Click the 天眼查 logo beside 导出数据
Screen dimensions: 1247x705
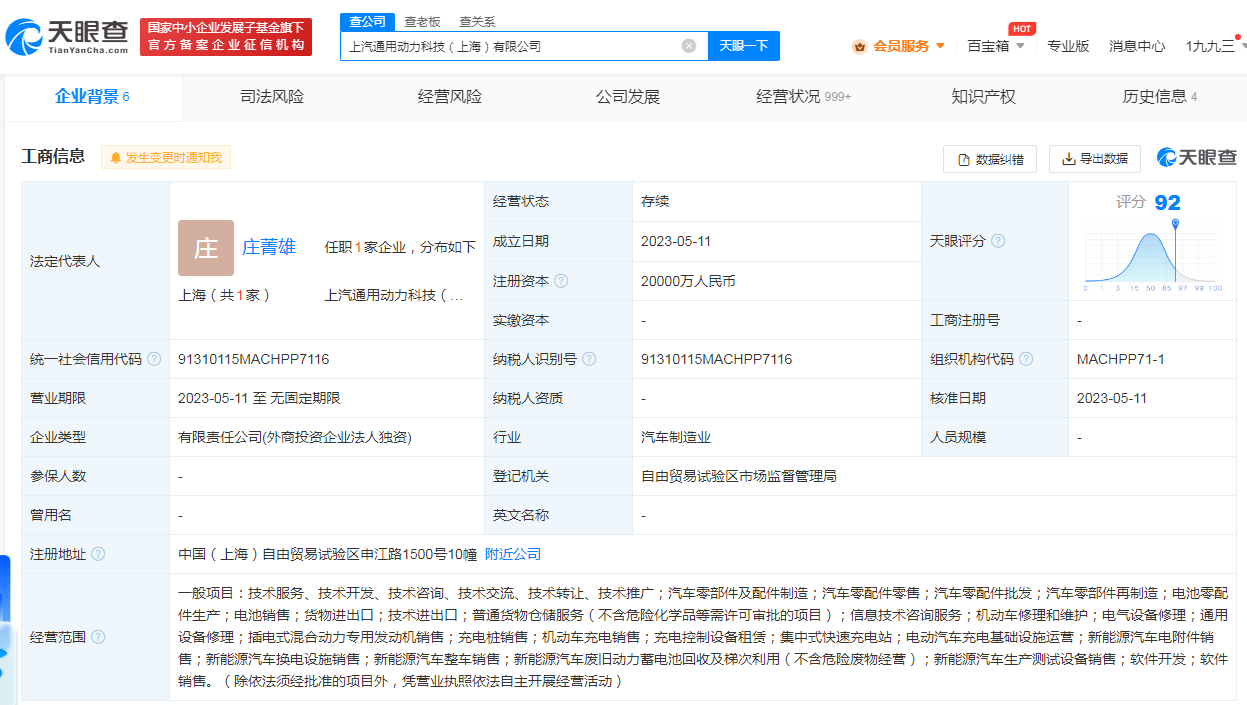[x=1197, y=158]
